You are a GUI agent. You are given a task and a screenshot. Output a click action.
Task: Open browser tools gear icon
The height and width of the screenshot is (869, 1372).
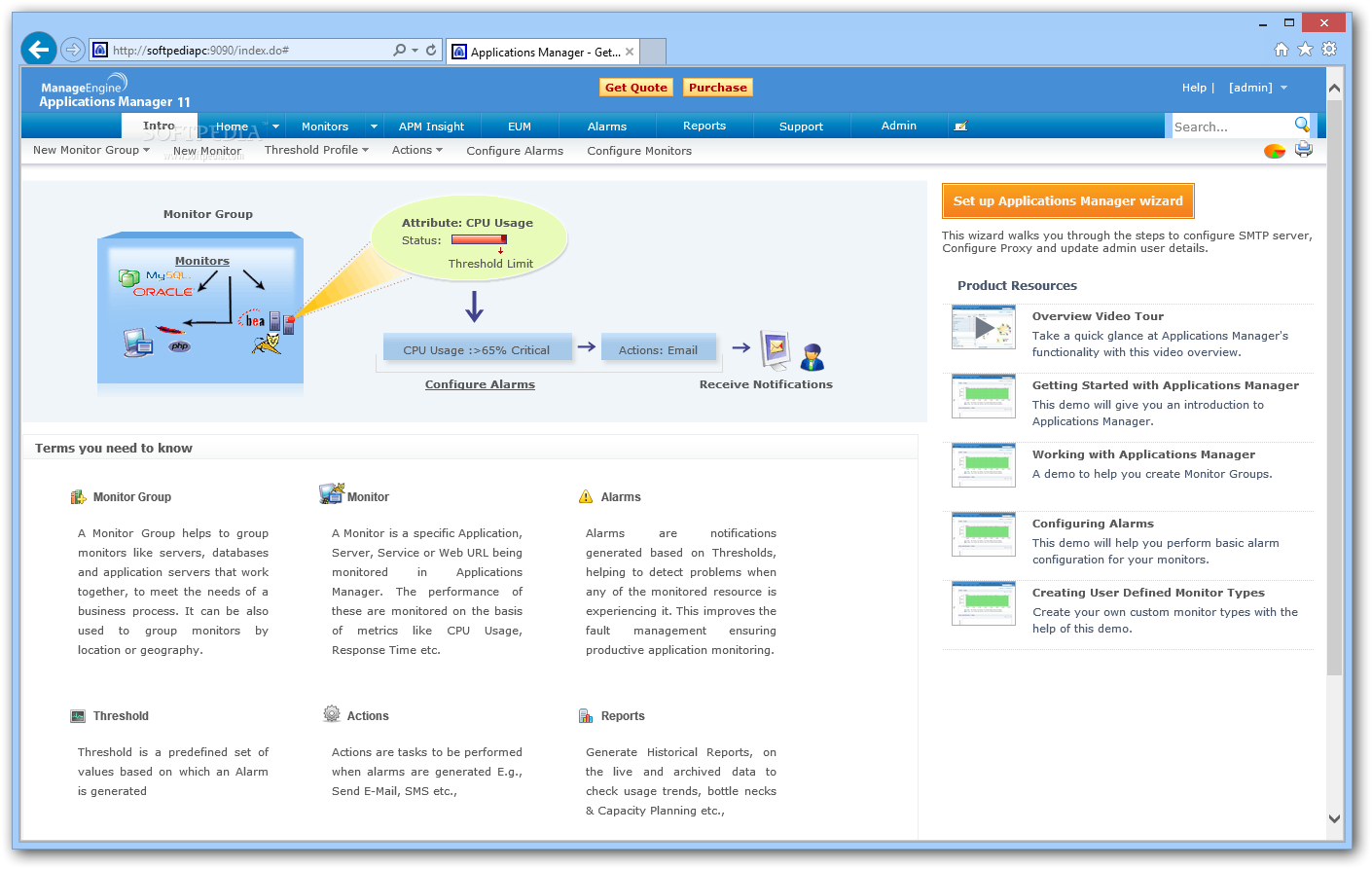1329,49
